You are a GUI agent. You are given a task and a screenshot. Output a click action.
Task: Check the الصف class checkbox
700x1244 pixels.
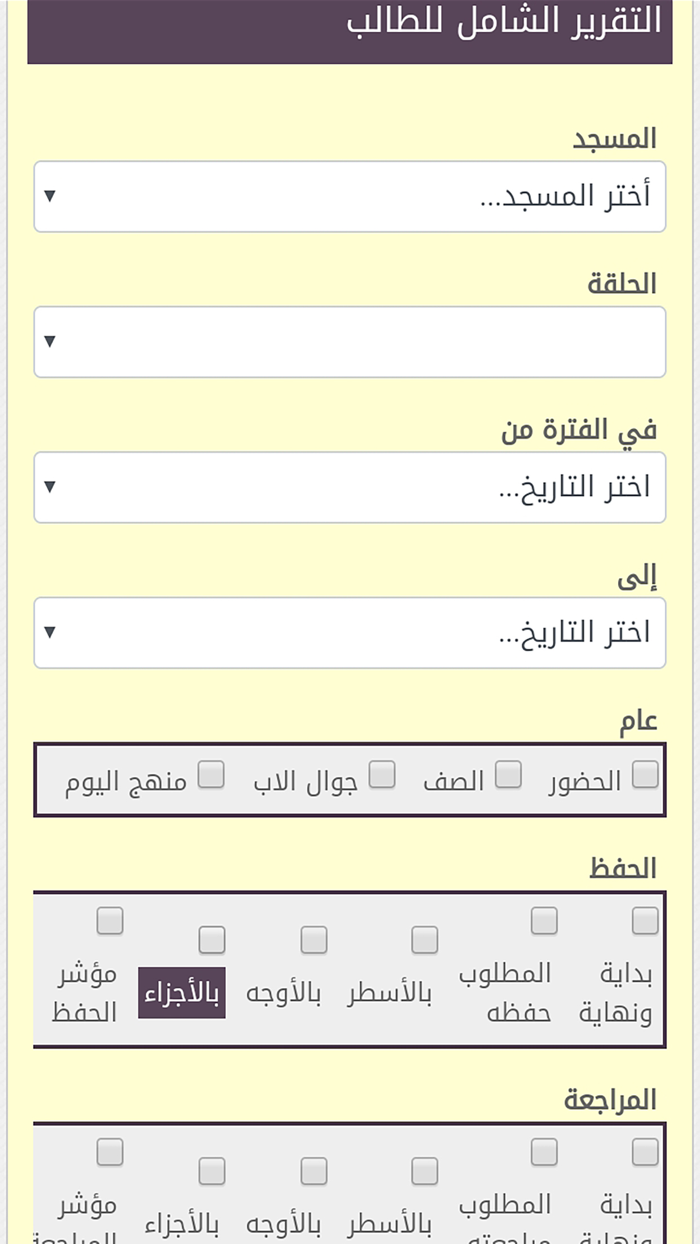click(x=509, y=771)
